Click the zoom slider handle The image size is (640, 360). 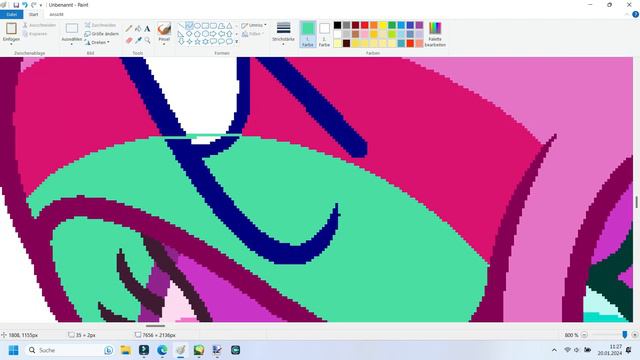tap(624, 335)
